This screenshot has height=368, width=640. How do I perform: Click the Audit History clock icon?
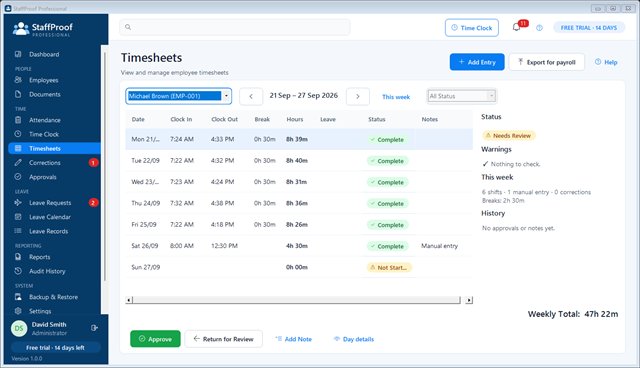coord(18,271)
